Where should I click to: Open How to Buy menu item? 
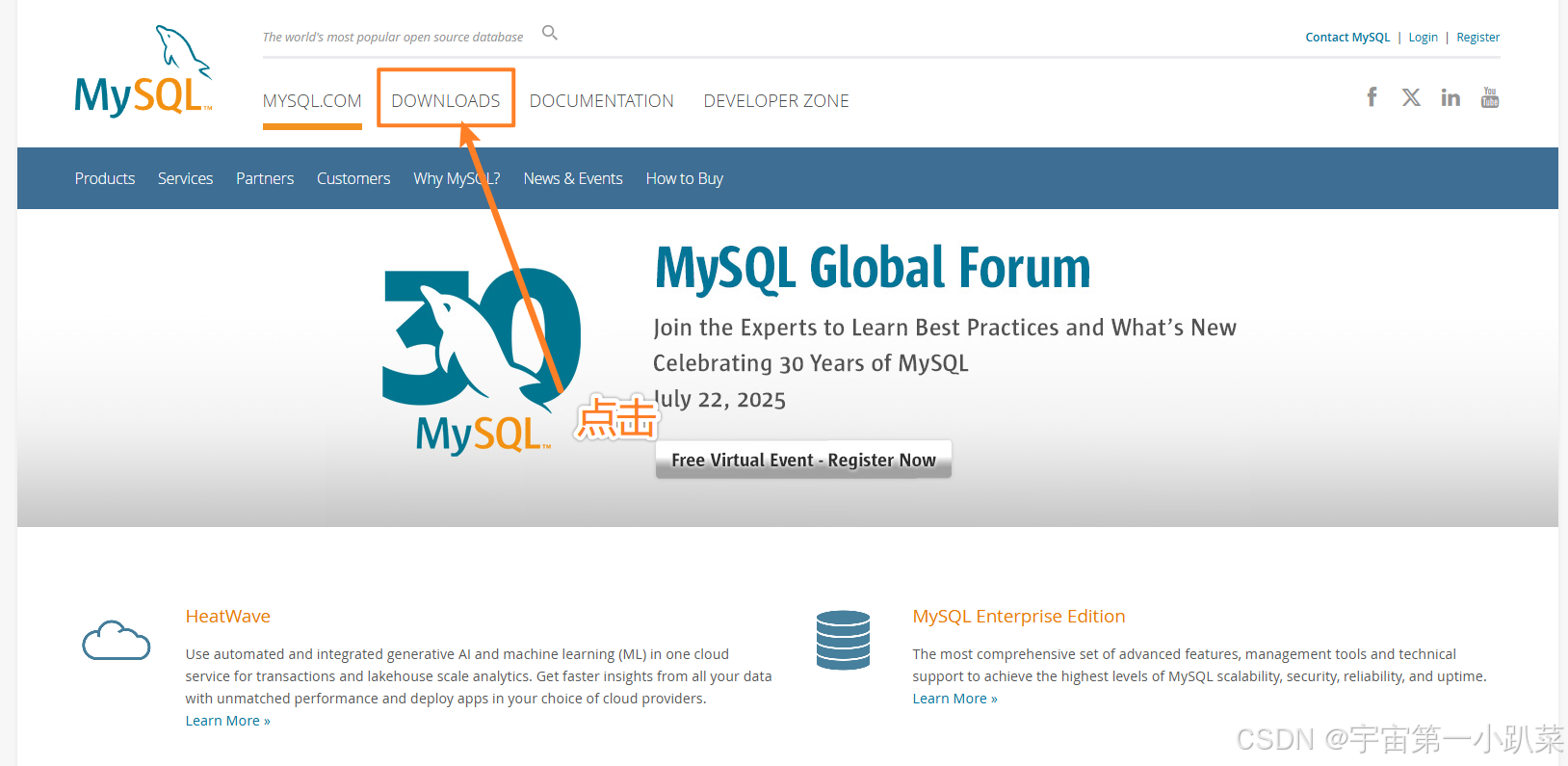coord(685,178)
